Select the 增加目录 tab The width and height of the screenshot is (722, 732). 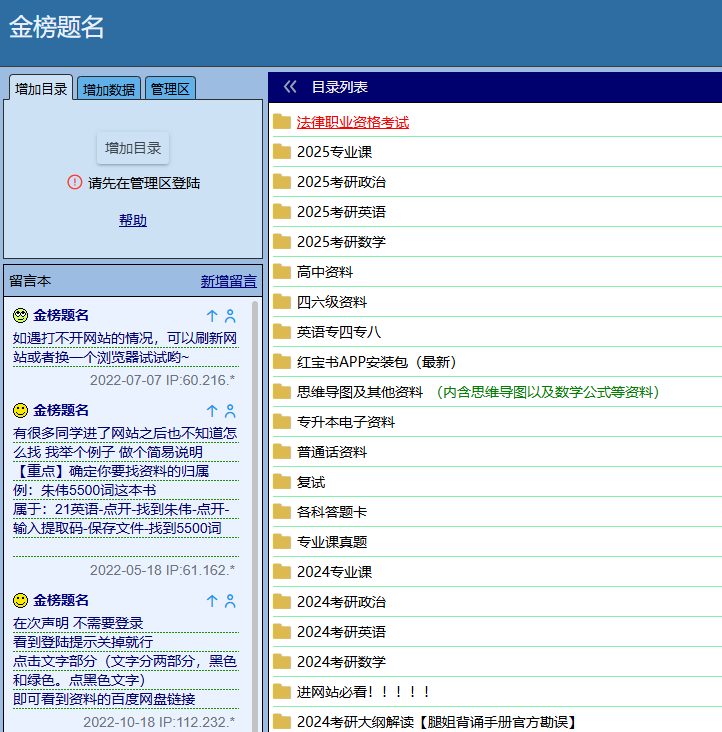coord(41,89)
